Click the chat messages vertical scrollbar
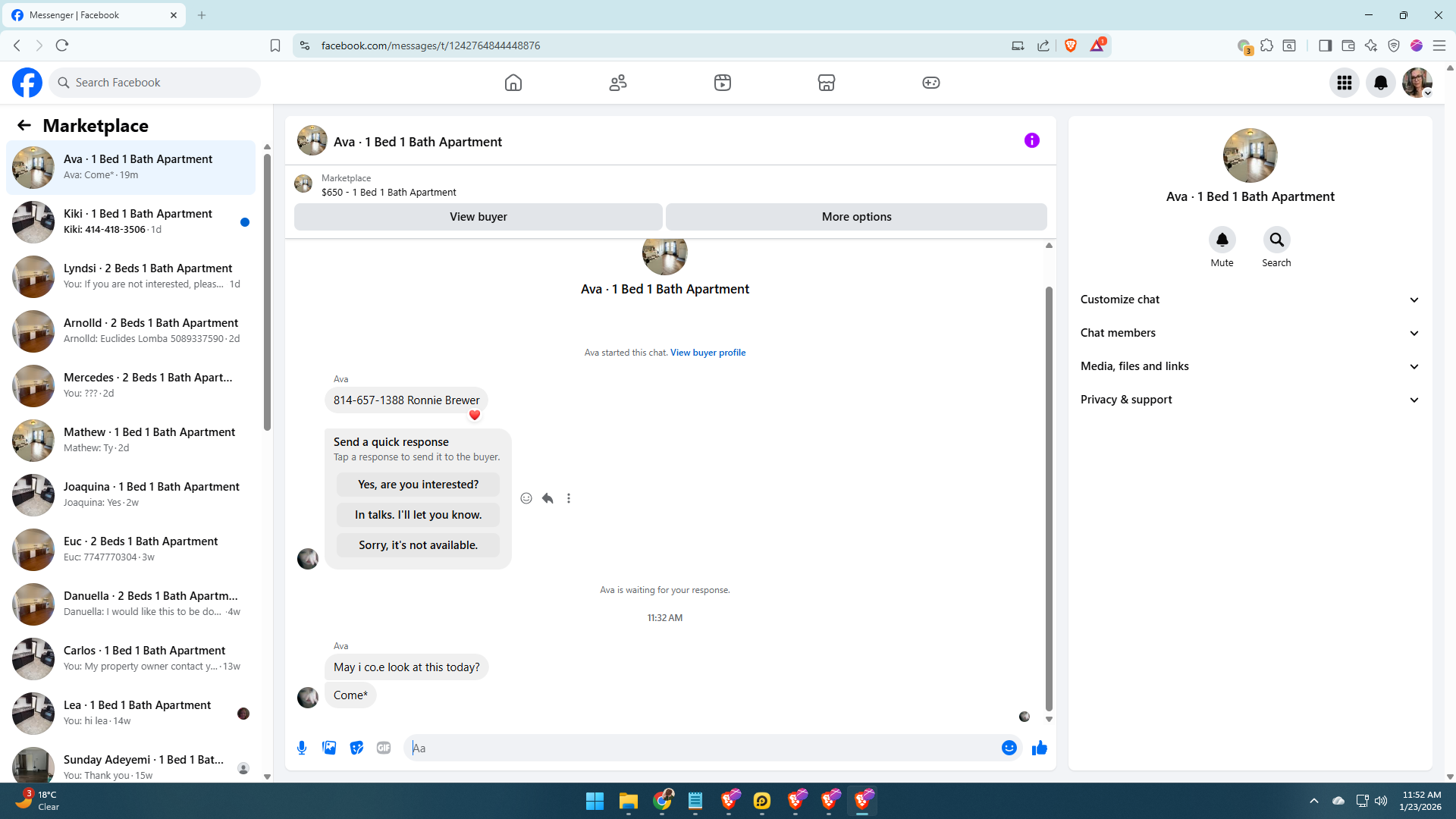 pyautogui.click(x=1049, y=497)
